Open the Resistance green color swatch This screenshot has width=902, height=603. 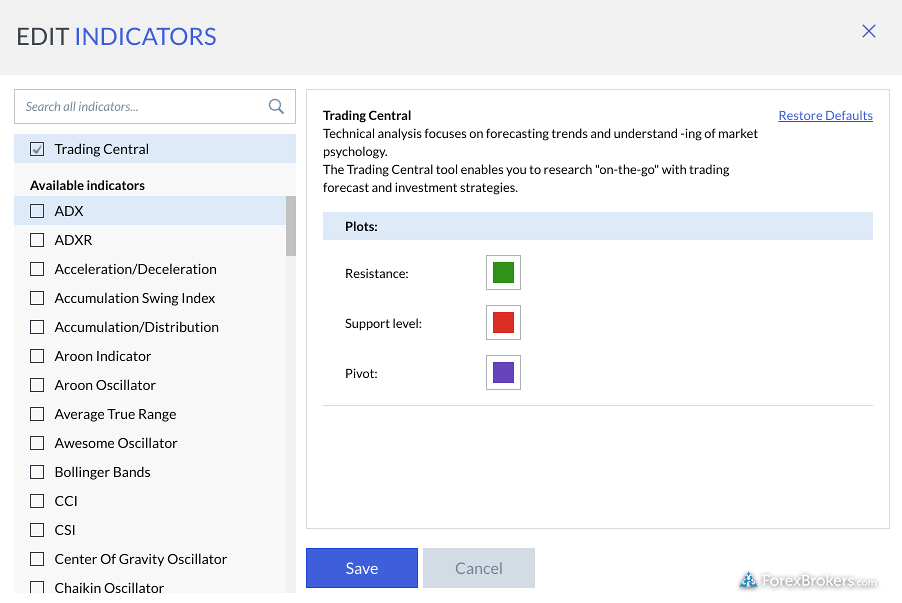pyautogui.click(x=503, y=273)
